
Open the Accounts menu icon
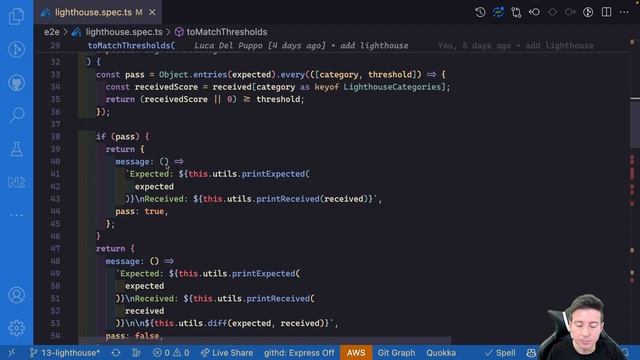point(16,295)
